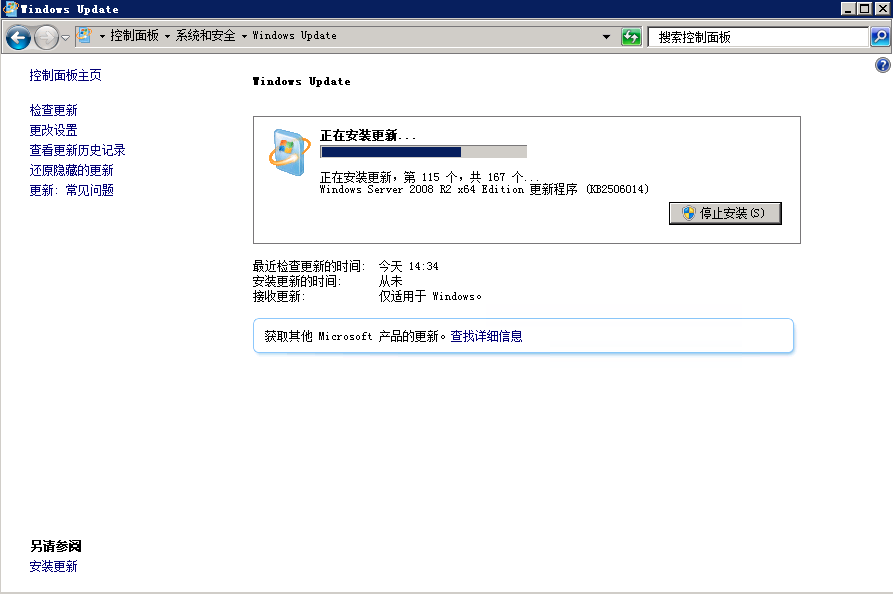Focus the 搜索控制面板 search field

758,37
